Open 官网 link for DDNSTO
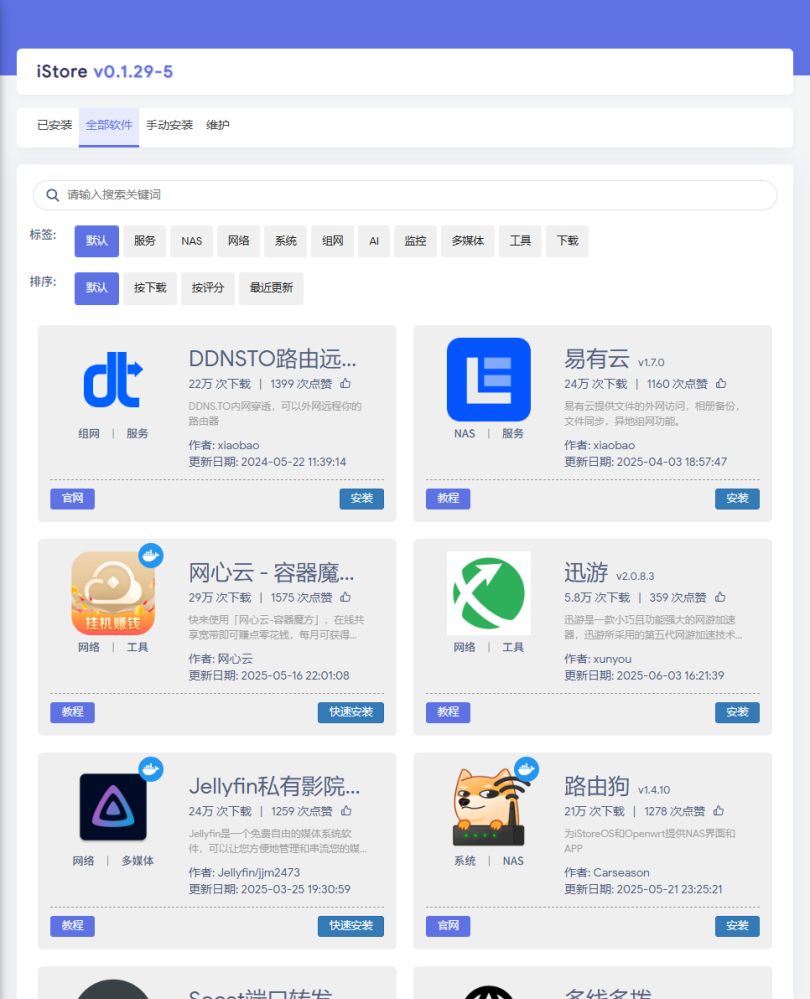810x999 pixels. click(72, 498)
